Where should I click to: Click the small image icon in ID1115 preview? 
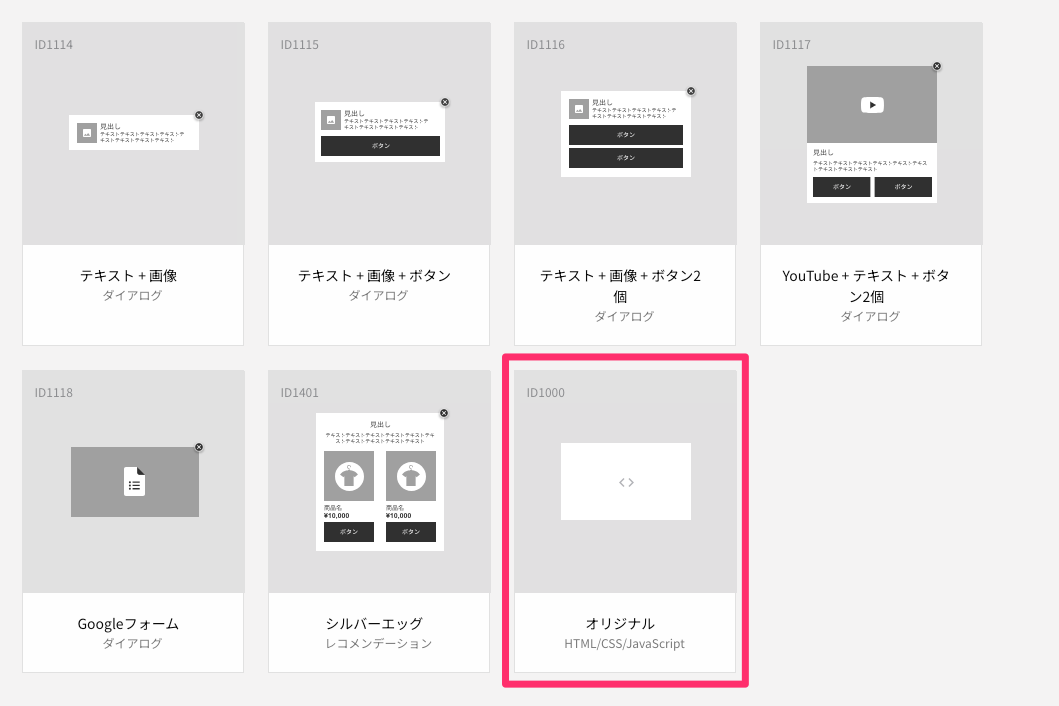coord(329,121)
